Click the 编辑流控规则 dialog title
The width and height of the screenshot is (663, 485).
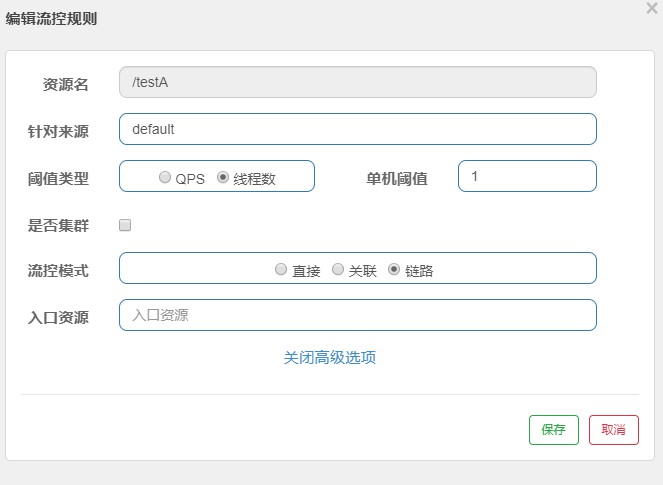click(51, 19)
